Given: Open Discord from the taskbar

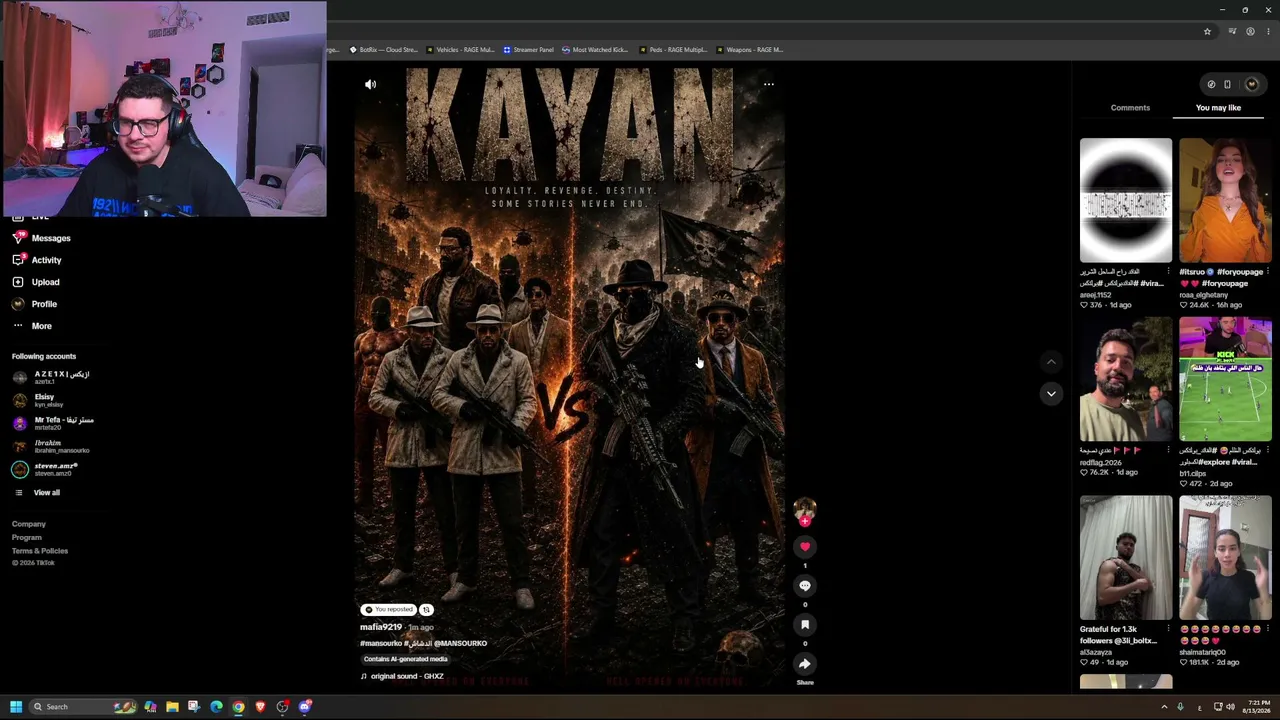Looking at the screenshot, I should pyautogui.click(x=305, y=707).
